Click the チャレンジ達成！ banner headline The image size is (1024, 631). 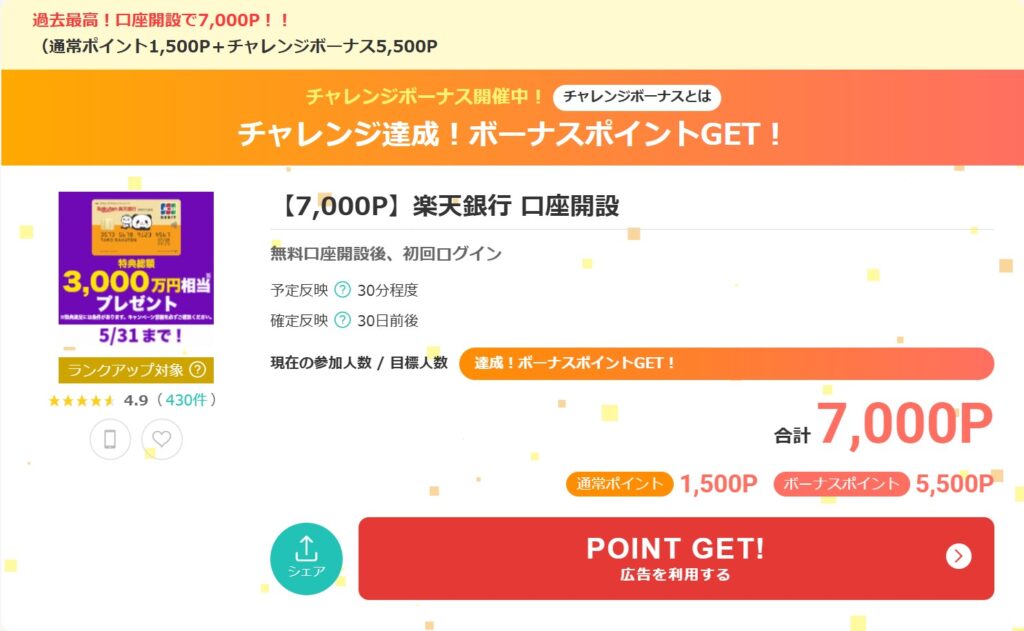pyautogui.click(x=511, y=134)
